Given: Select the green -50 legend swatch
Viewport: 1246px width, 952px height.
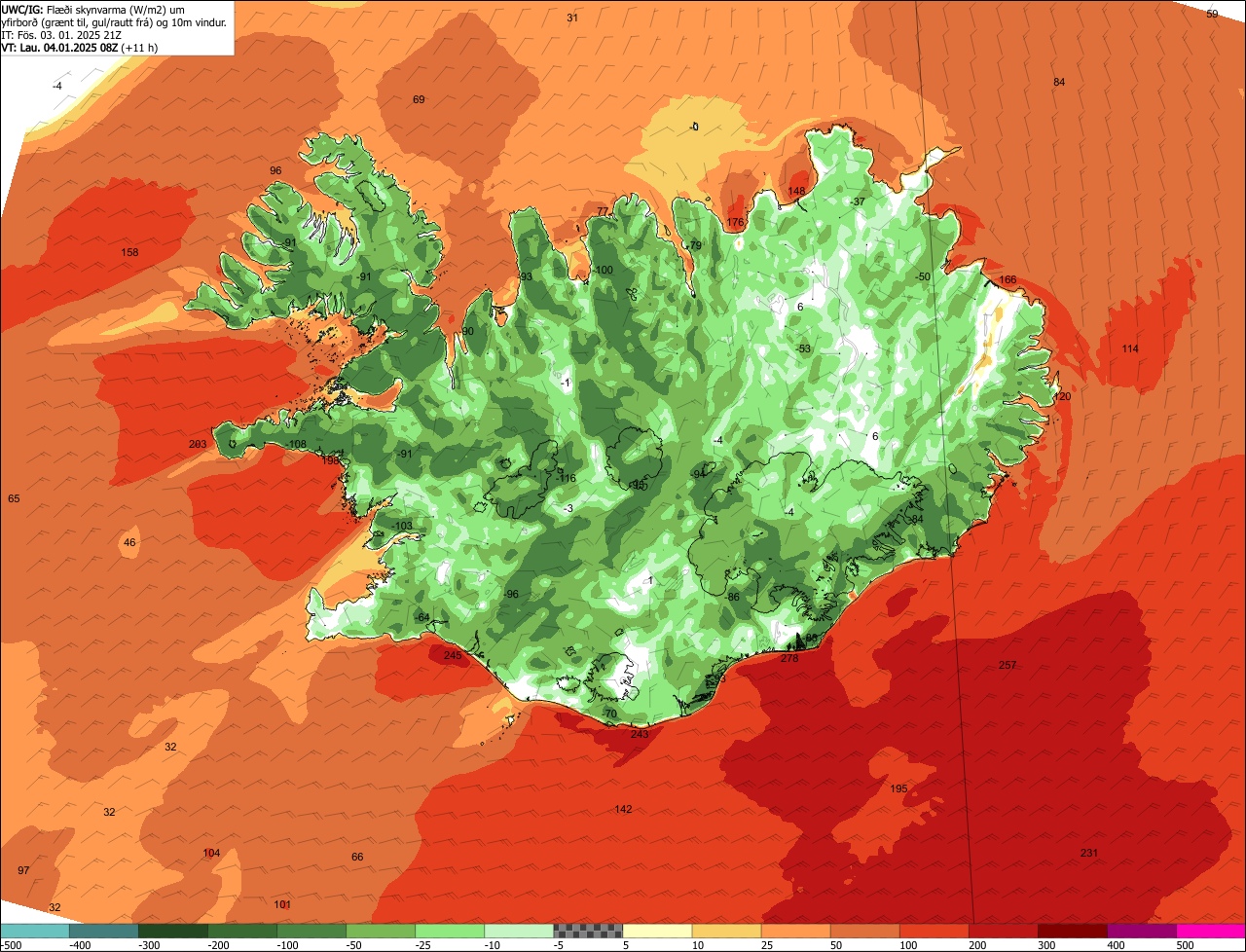Looking at the screenshot, I should (381, 931).
